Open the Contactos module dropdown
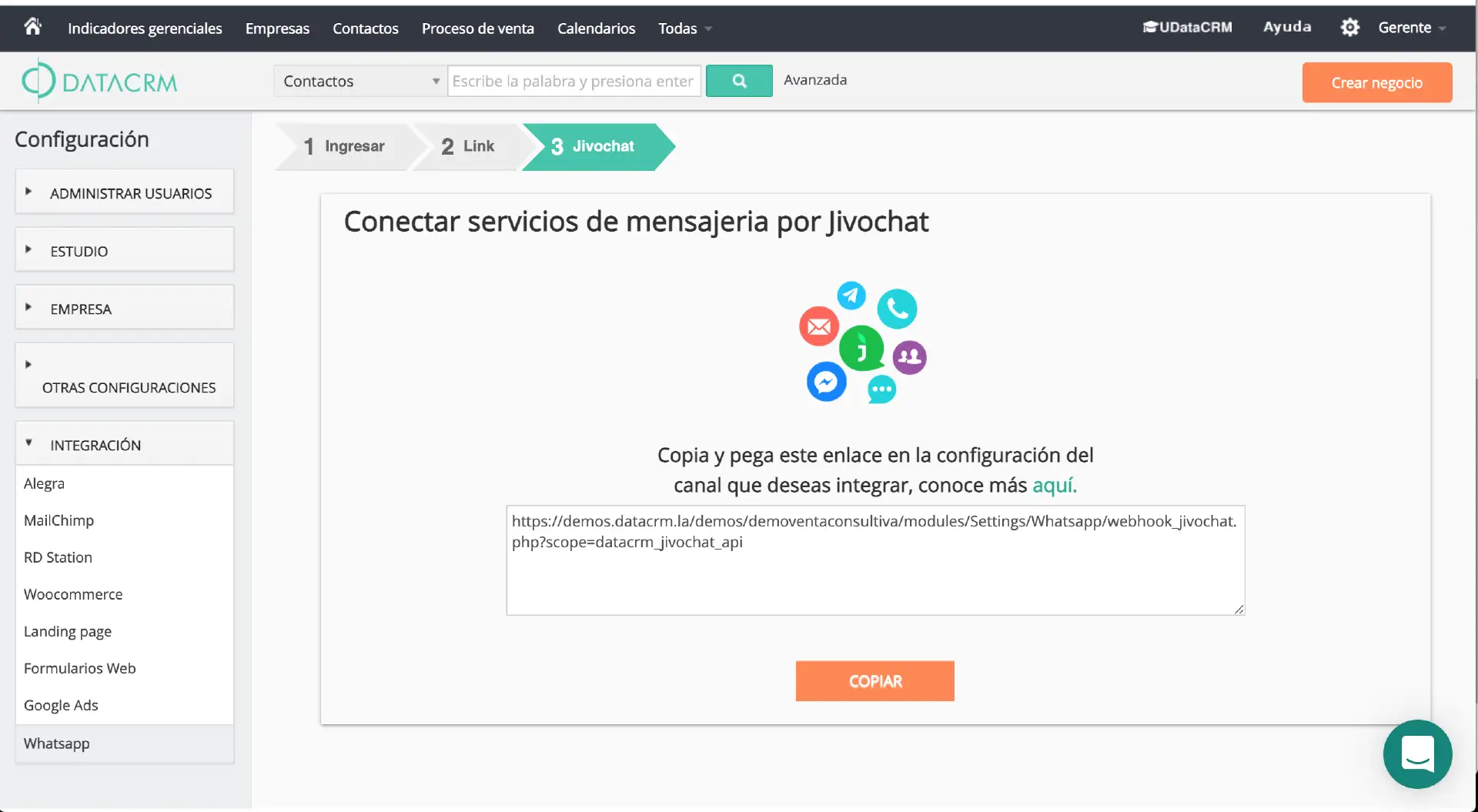This screenshot has height=812, width=1478. (x=359, y=81)
